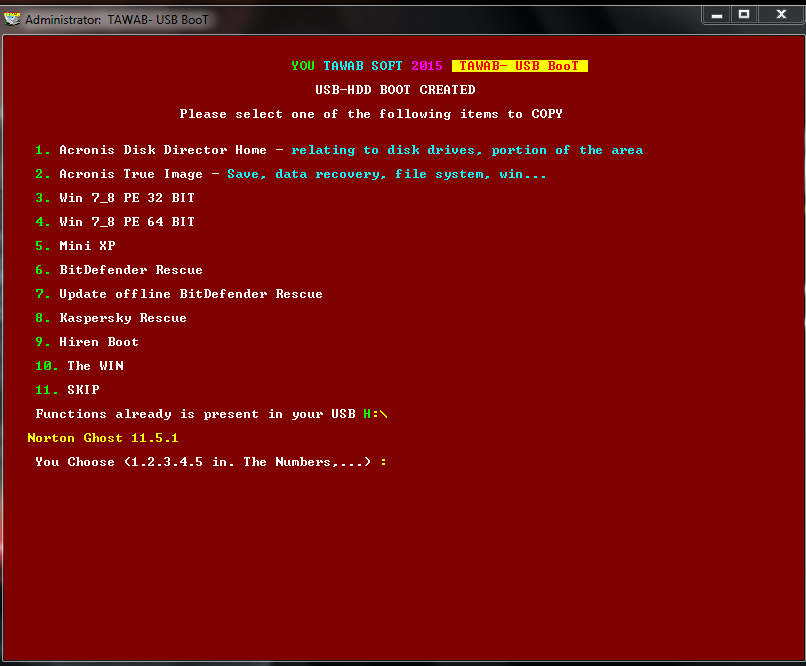Click the green drive letter 'H:\'
Image resolution: width=806 pixels, height=666 pixels.
pyautogui.click(x=375, y=414)
